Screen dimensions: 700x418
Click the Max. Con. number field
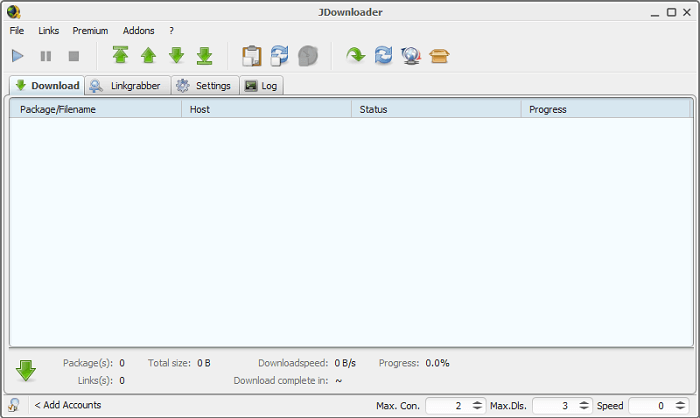(x=445, y=405)
